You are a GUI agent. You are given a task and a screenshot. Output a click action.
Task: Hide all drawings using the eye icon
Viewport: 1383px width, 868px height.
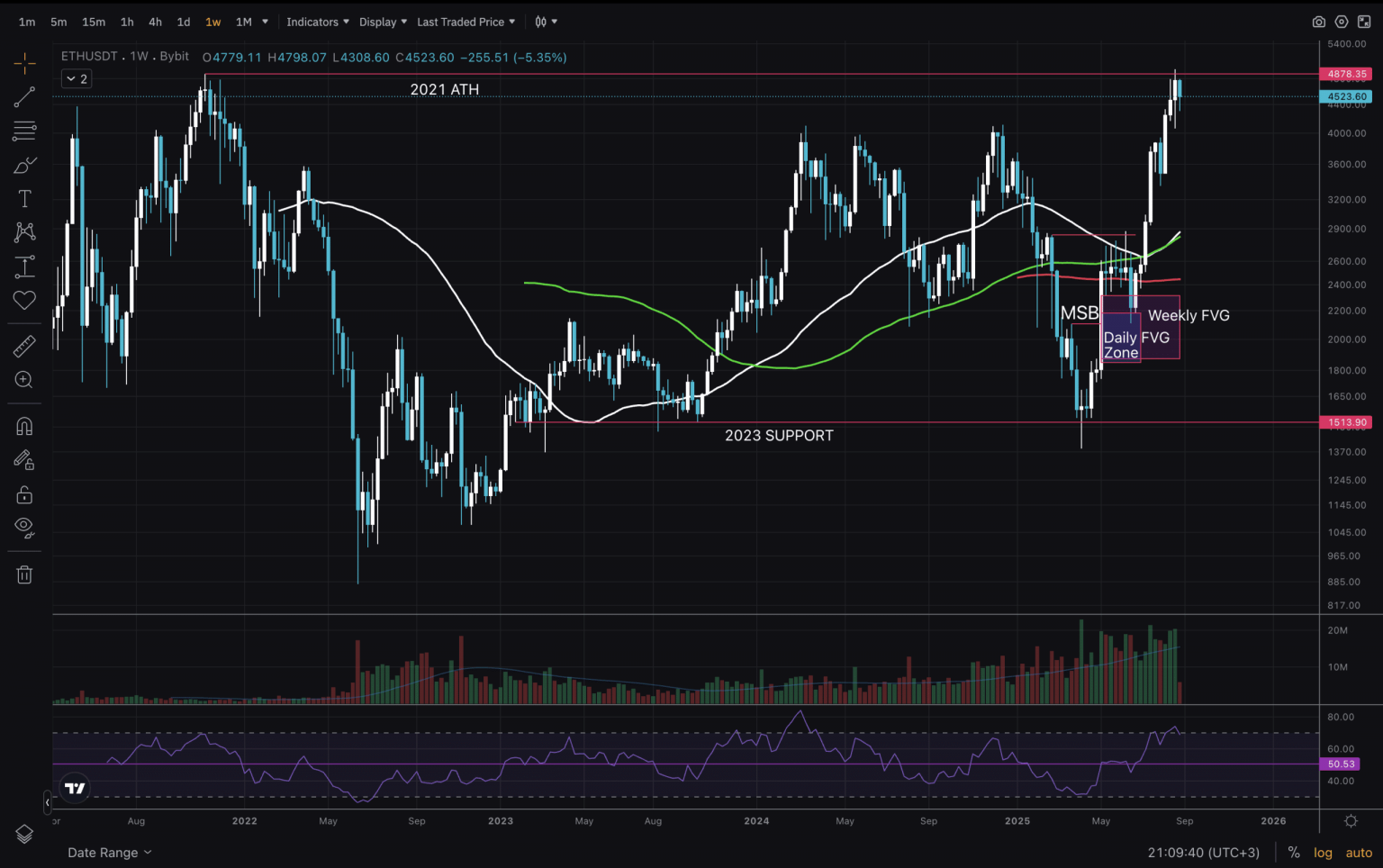coord(24,528)
